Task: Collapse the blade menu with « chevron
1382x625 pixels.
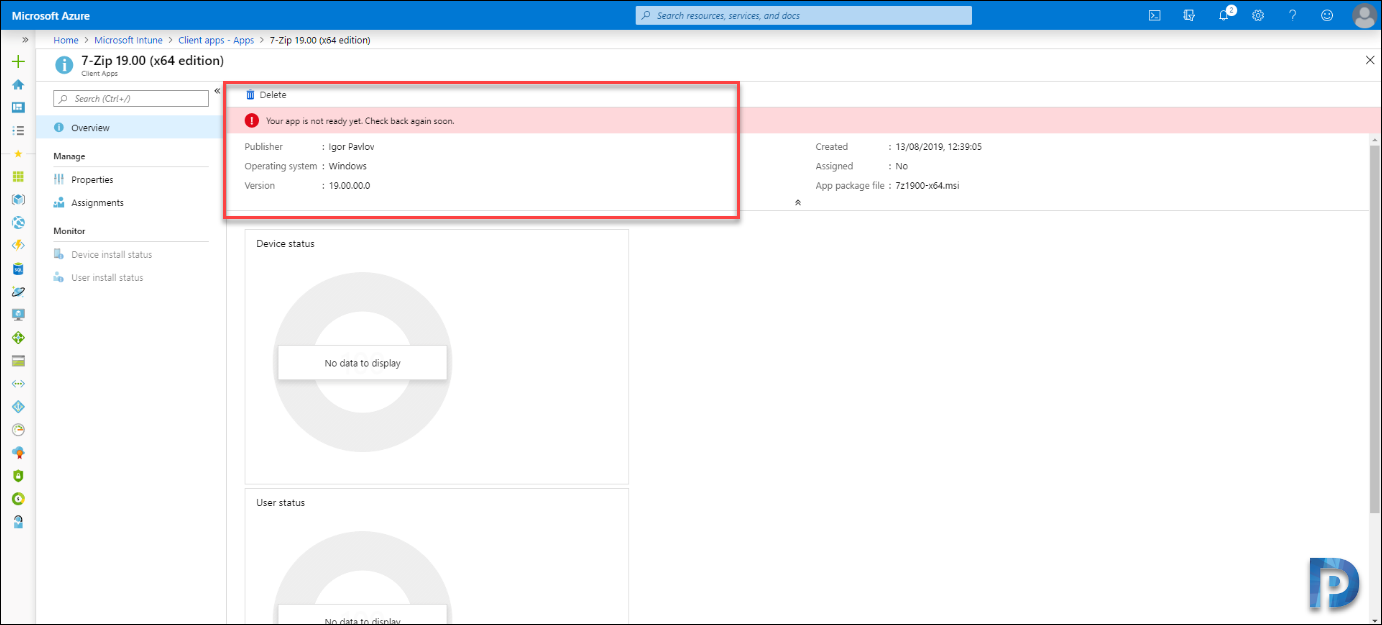Action: 217,91
